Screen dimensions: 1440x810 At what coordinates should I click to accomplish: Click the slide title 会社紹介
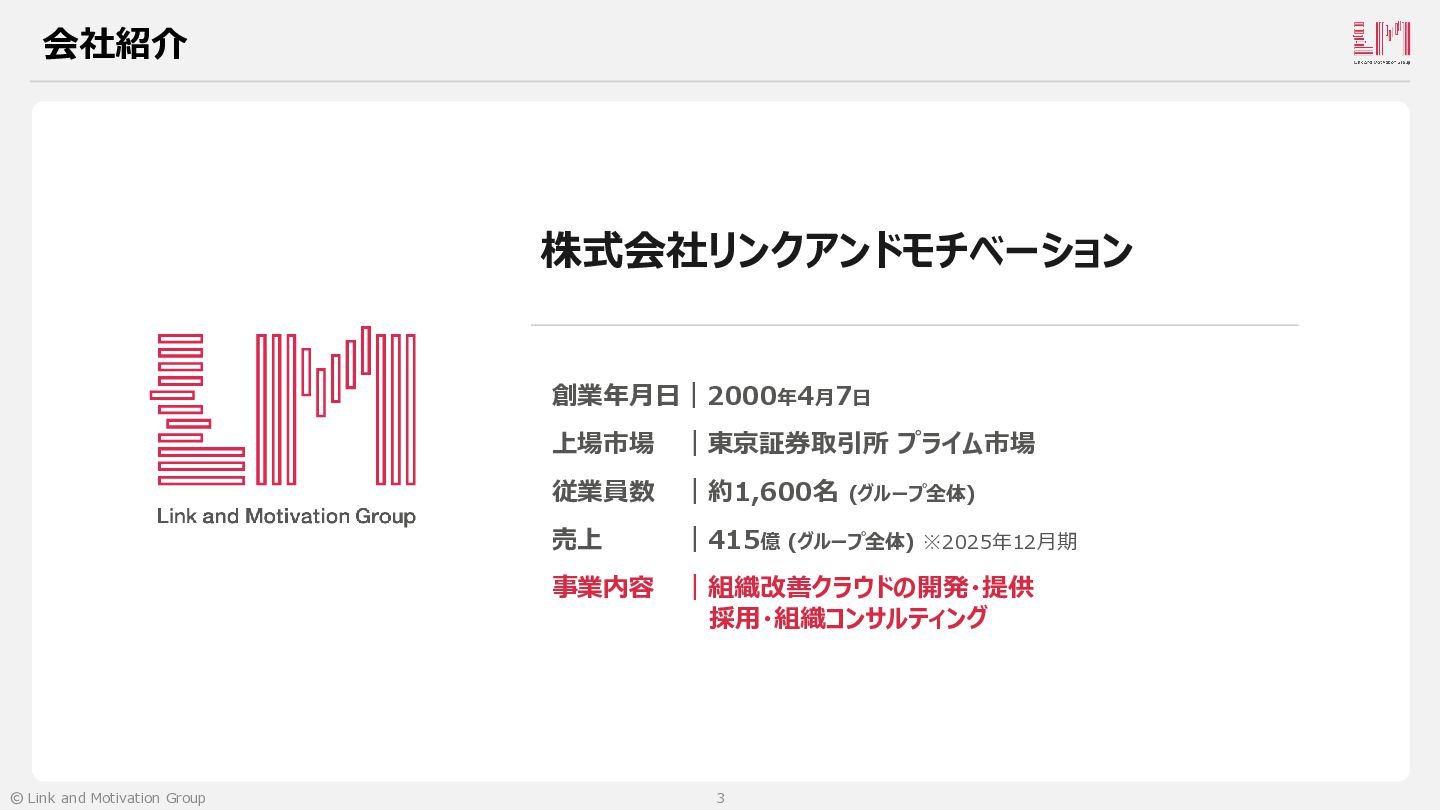pyautogui.click(x=115, y=44)
